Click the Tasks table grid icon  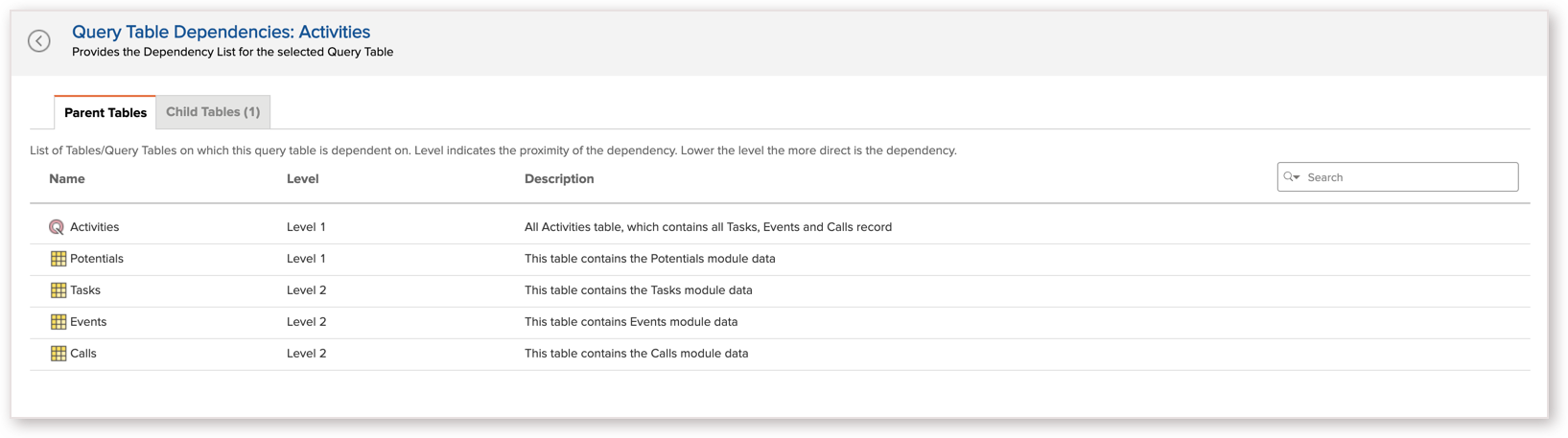pos(59,290)
